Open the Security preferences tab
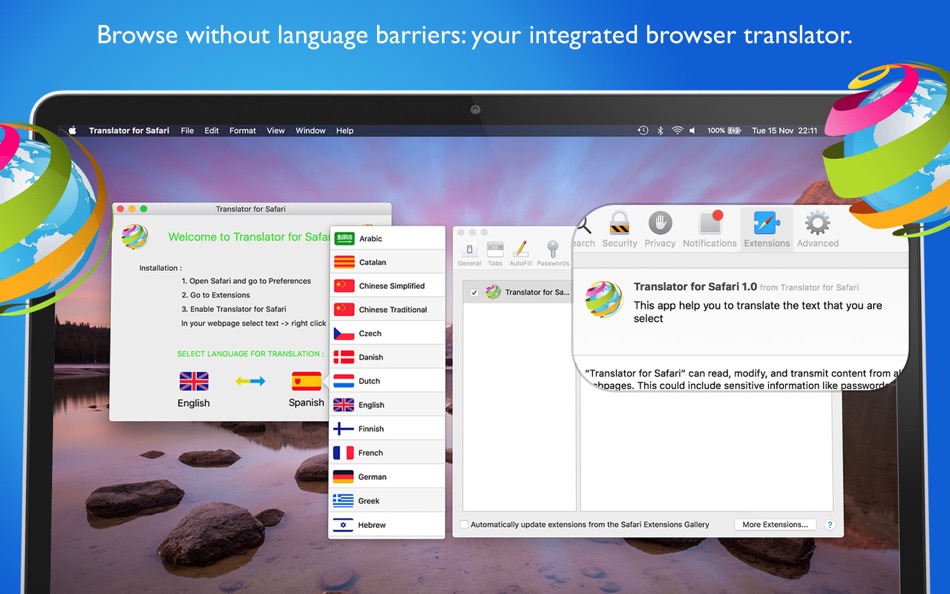 (619, 229)
